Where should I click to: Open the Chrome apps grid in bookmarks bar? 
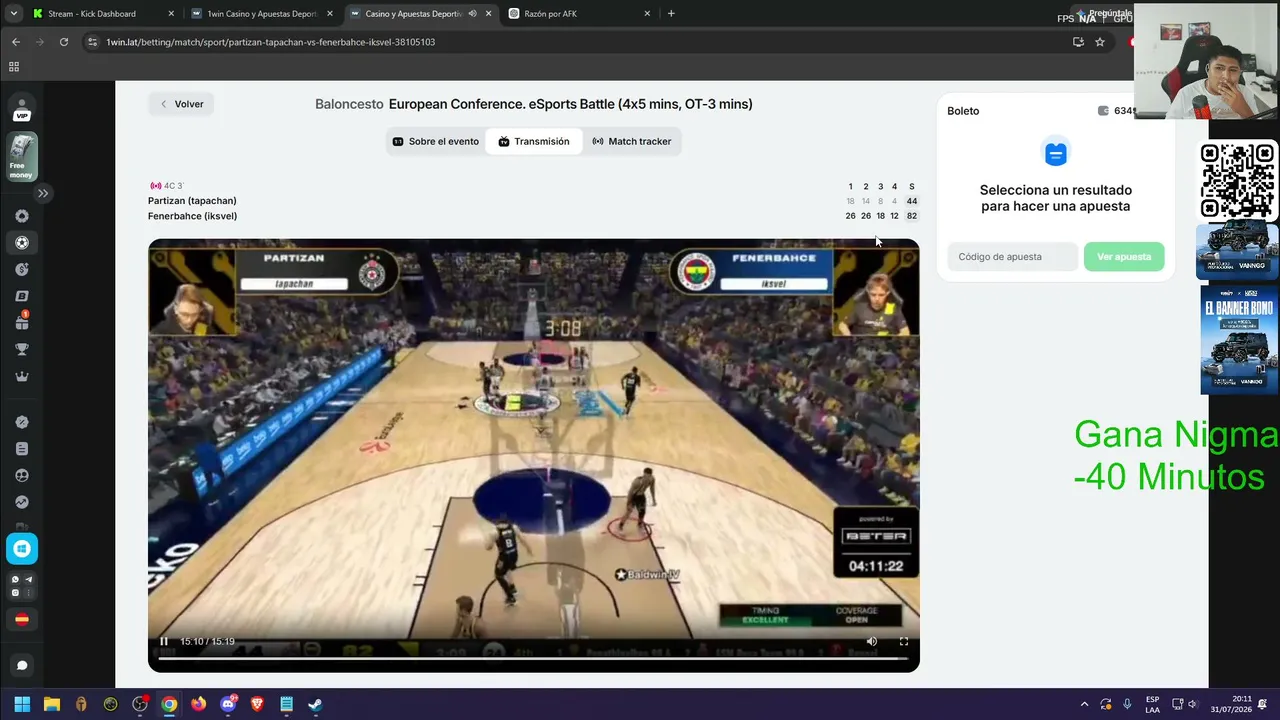point(14,67)
